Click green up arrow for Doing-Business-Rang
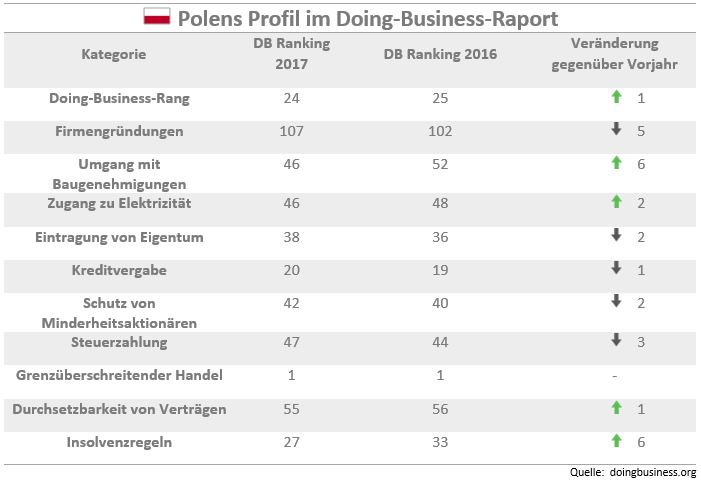701x484 pixels. click(616, 97)
